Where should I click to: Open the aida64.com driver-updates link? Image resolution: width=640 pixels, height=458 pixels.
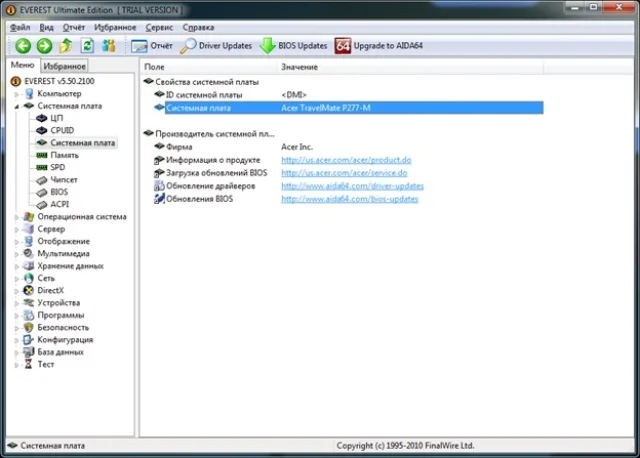pos(352,186)
